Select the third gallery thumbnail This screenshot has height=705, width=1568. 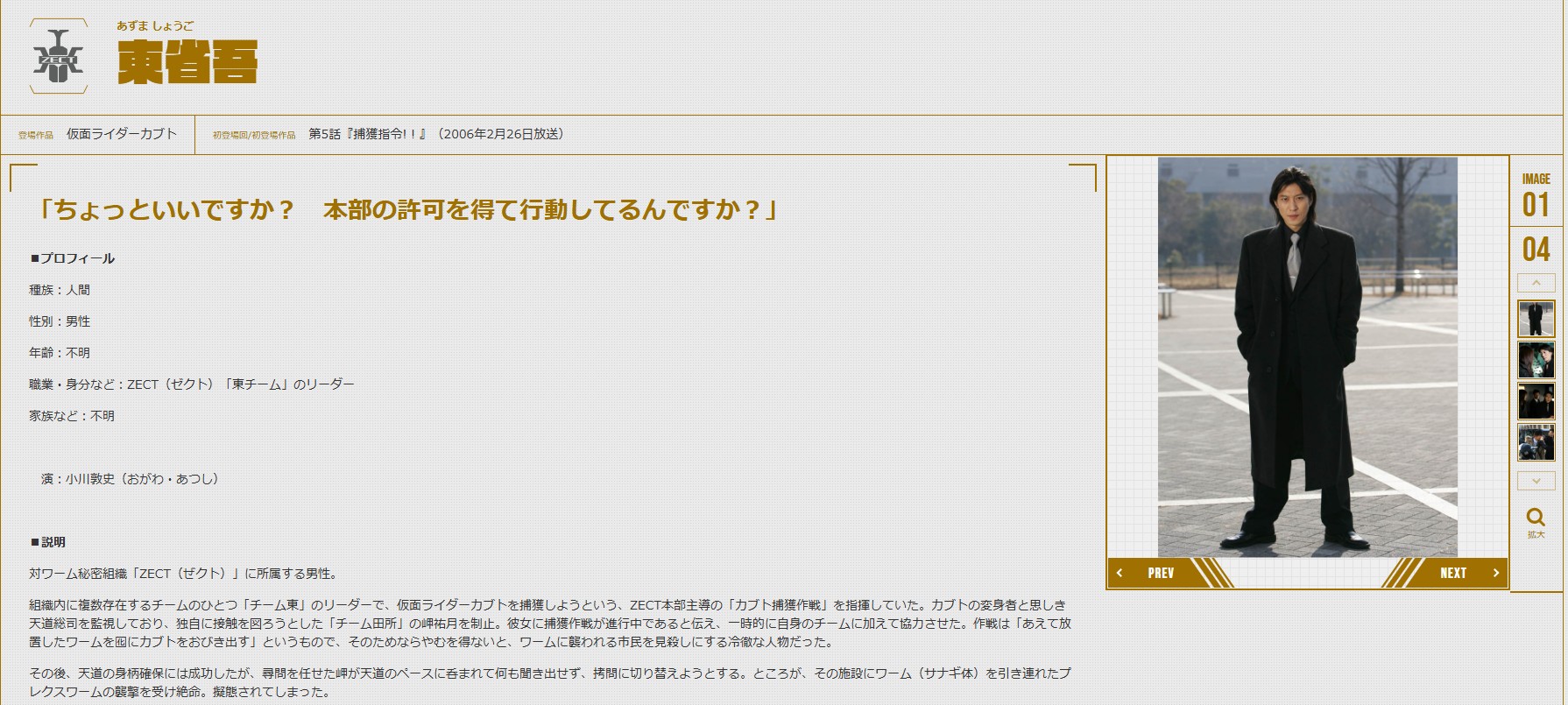coord(1536,402)
